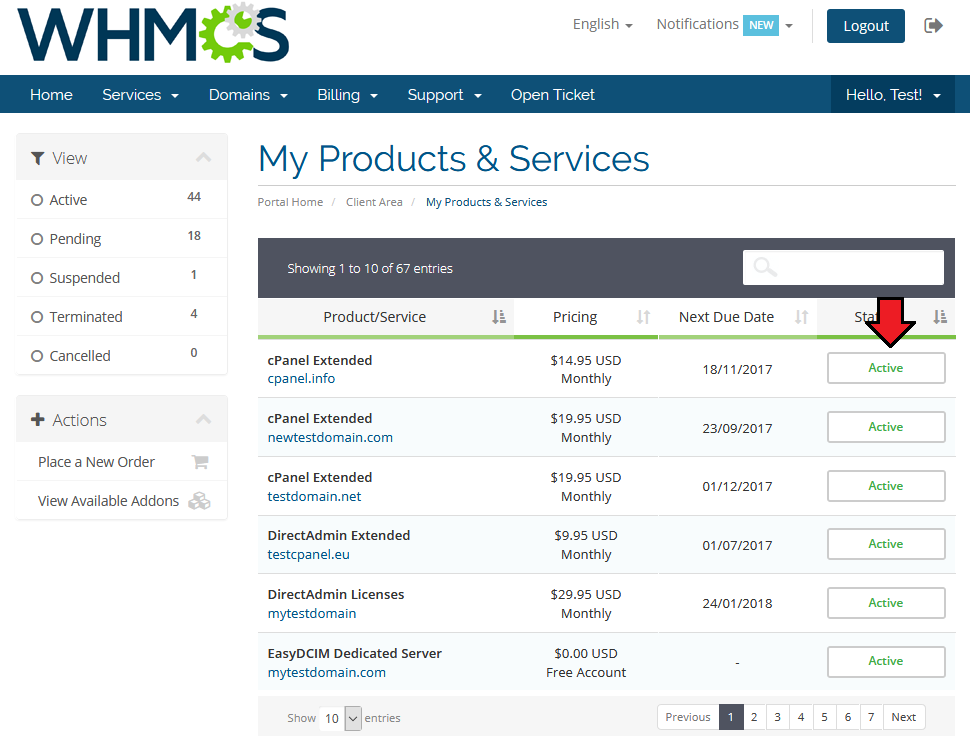The image size is (970, 755).
Task: Click Active status for testdomain.net
Action: (886, 486)
